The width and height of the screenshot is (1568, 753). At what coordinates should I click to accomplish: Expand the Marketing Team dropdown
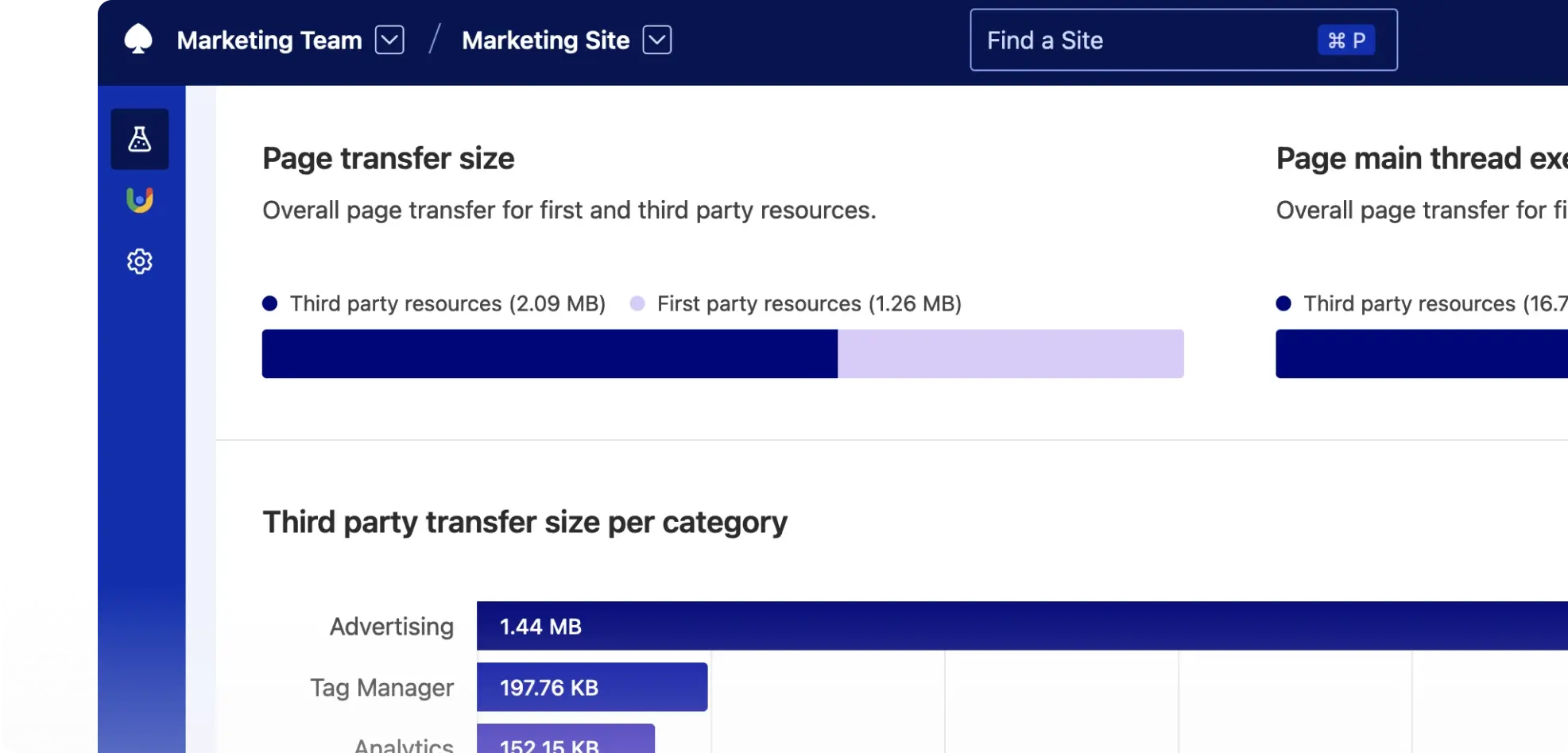tap(389, 40)
